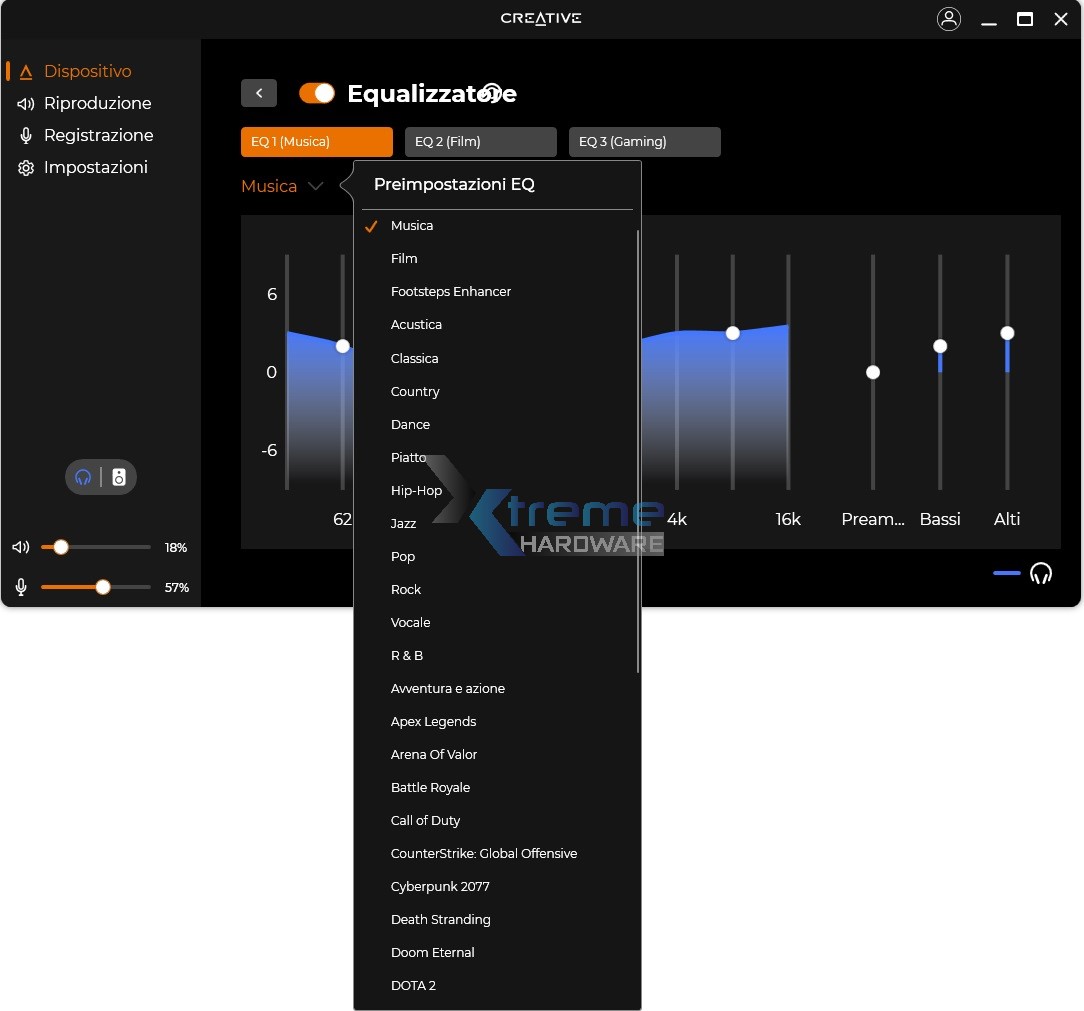1084x1011 pixels.
Task: Click the user account icon at top right
Action: (x=949, y=18)
